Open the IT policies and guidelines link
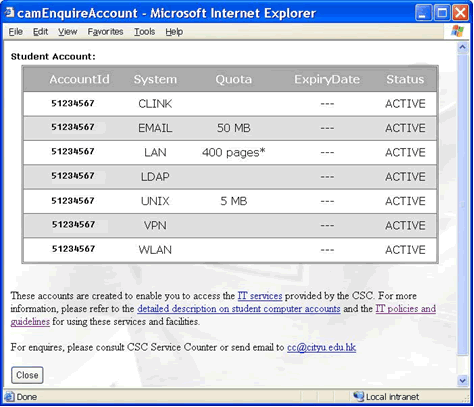The image size is (474, 407). coord(405,309)
